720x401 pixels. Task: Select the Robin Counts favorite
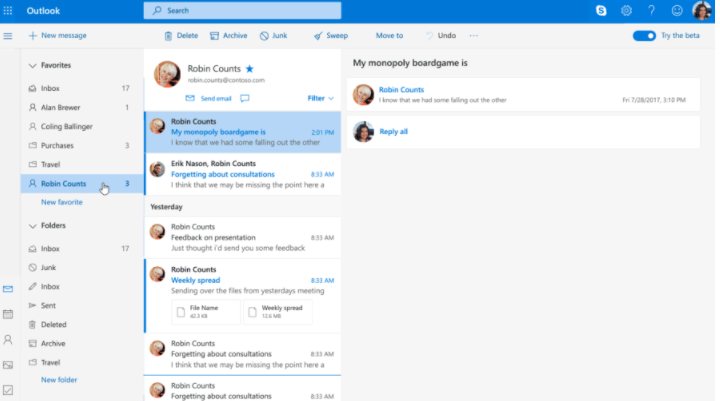(82, 184)
